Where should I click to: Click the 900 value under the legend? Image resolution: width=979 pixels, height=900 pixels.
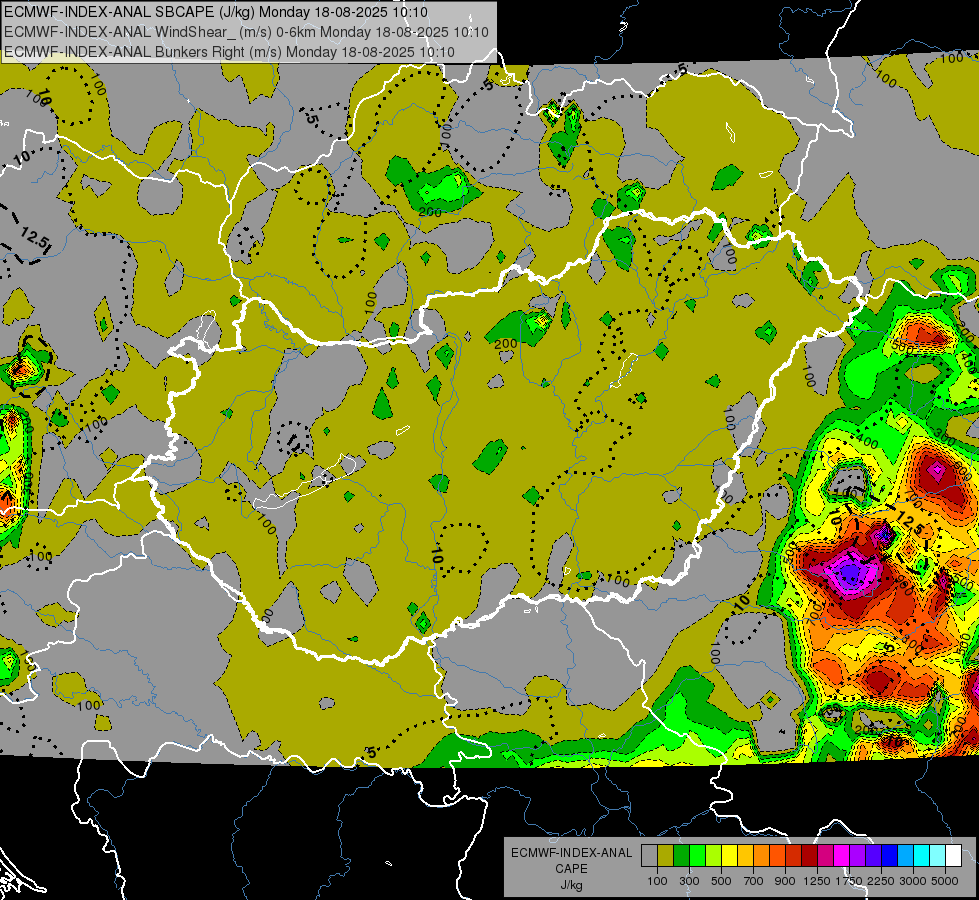pyautogui.click(x=785, y=881)
